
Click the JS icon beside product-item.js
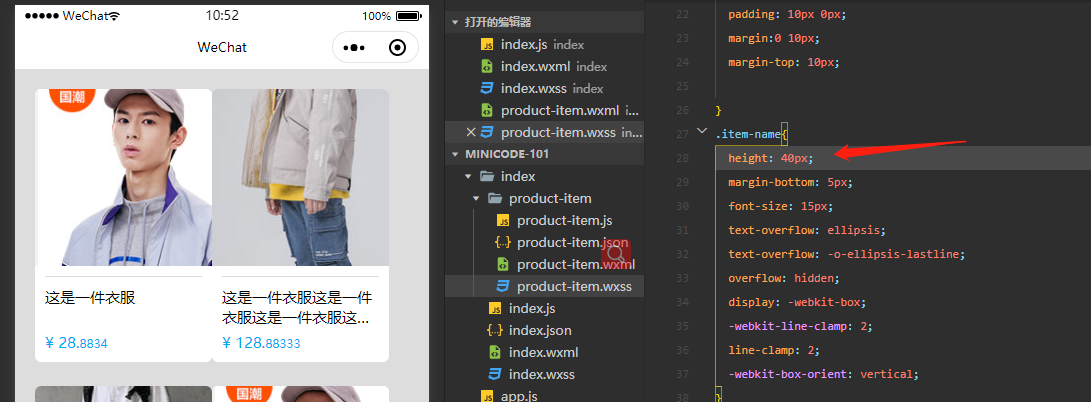503,220
